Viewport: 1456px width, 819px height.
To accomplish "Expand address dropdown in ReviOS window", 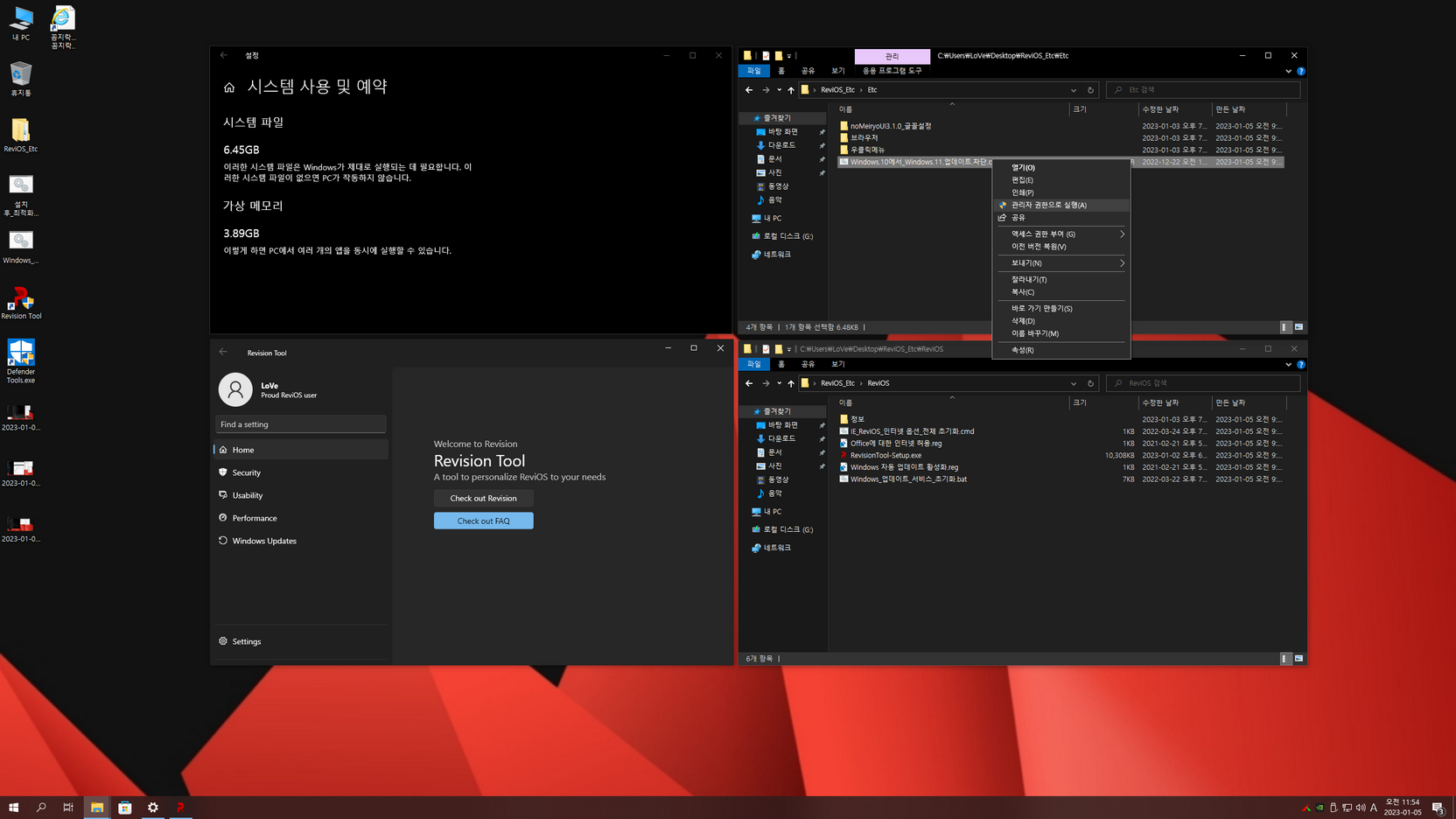I will pos(1074,383).
